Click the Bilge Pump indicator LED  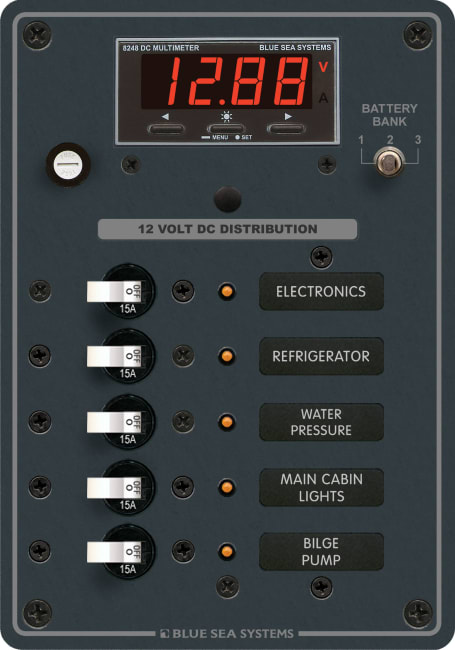227,551
